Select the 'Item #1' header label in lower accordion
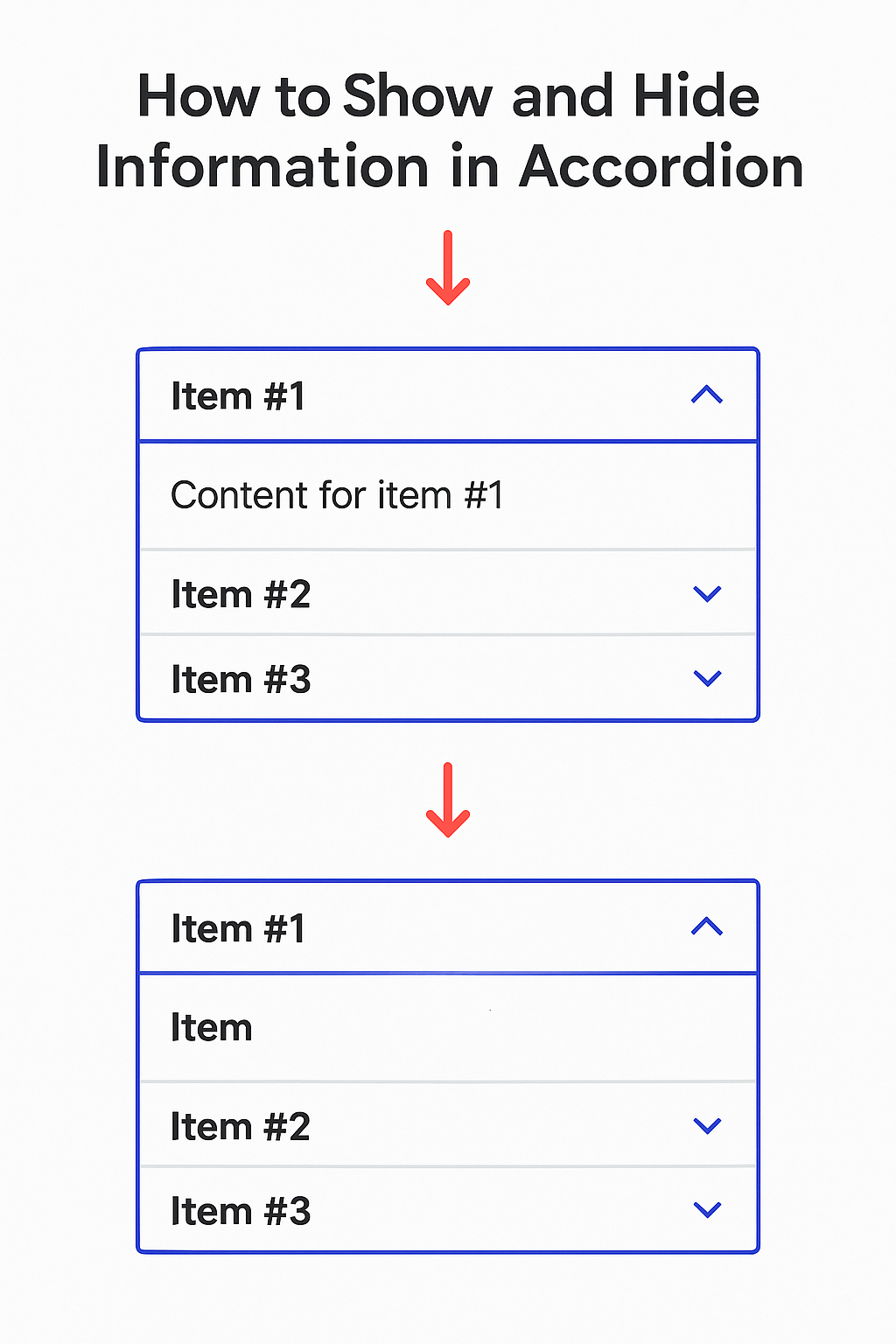This screenshot has width=896, height=1344. pyautogui.click(x=238, y=928)
